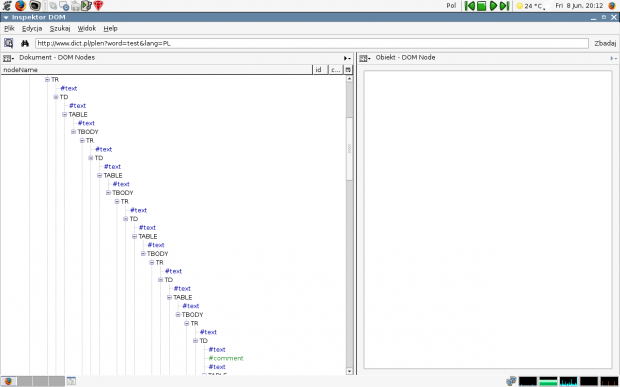
Task: Open the window menu arrow beside the Inspektor DOM title
Action: (x=6, y=17)
